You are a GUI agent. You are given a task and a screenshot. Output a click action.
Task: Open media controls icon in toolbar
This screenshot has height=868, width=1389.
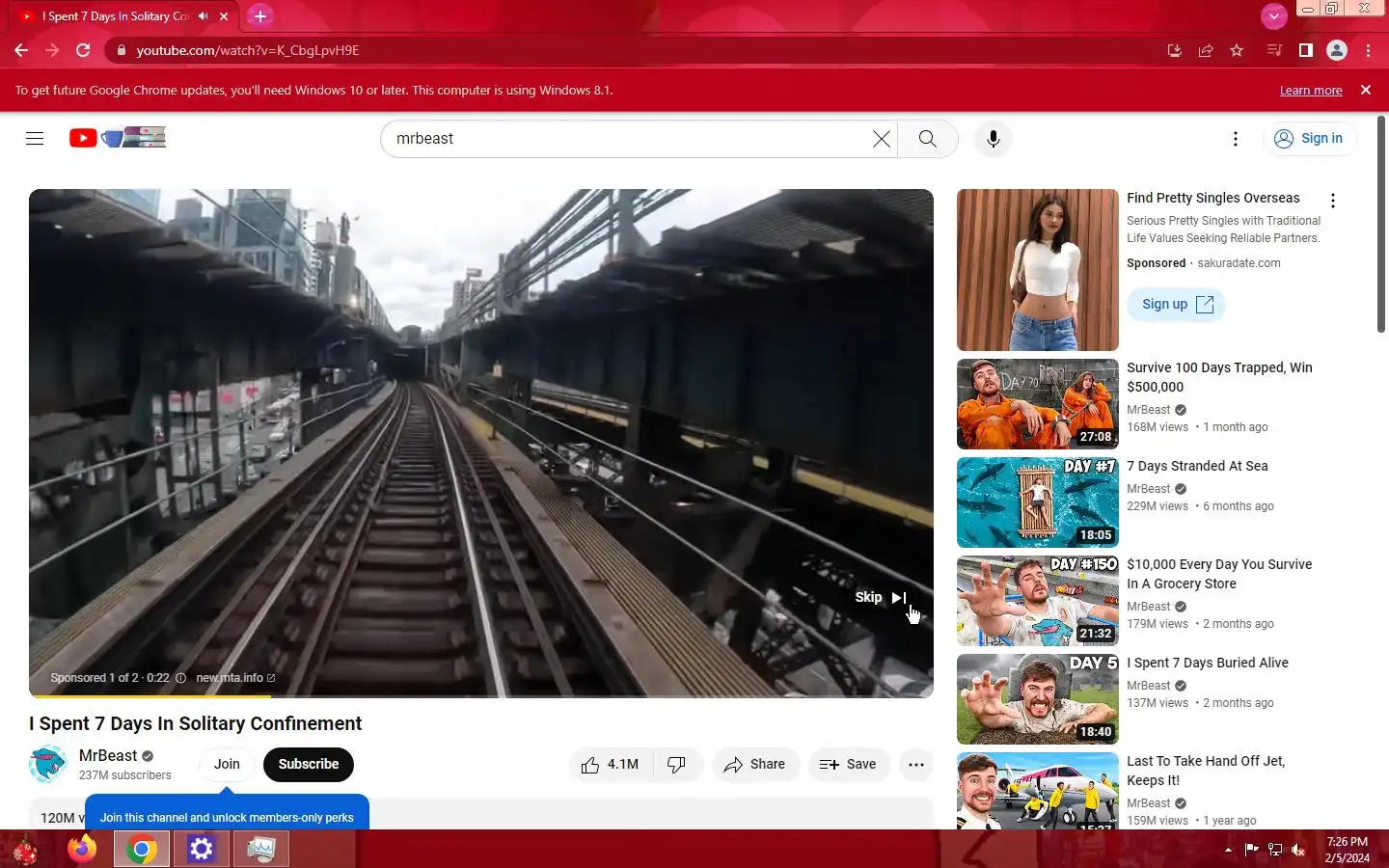point(1274,50)
